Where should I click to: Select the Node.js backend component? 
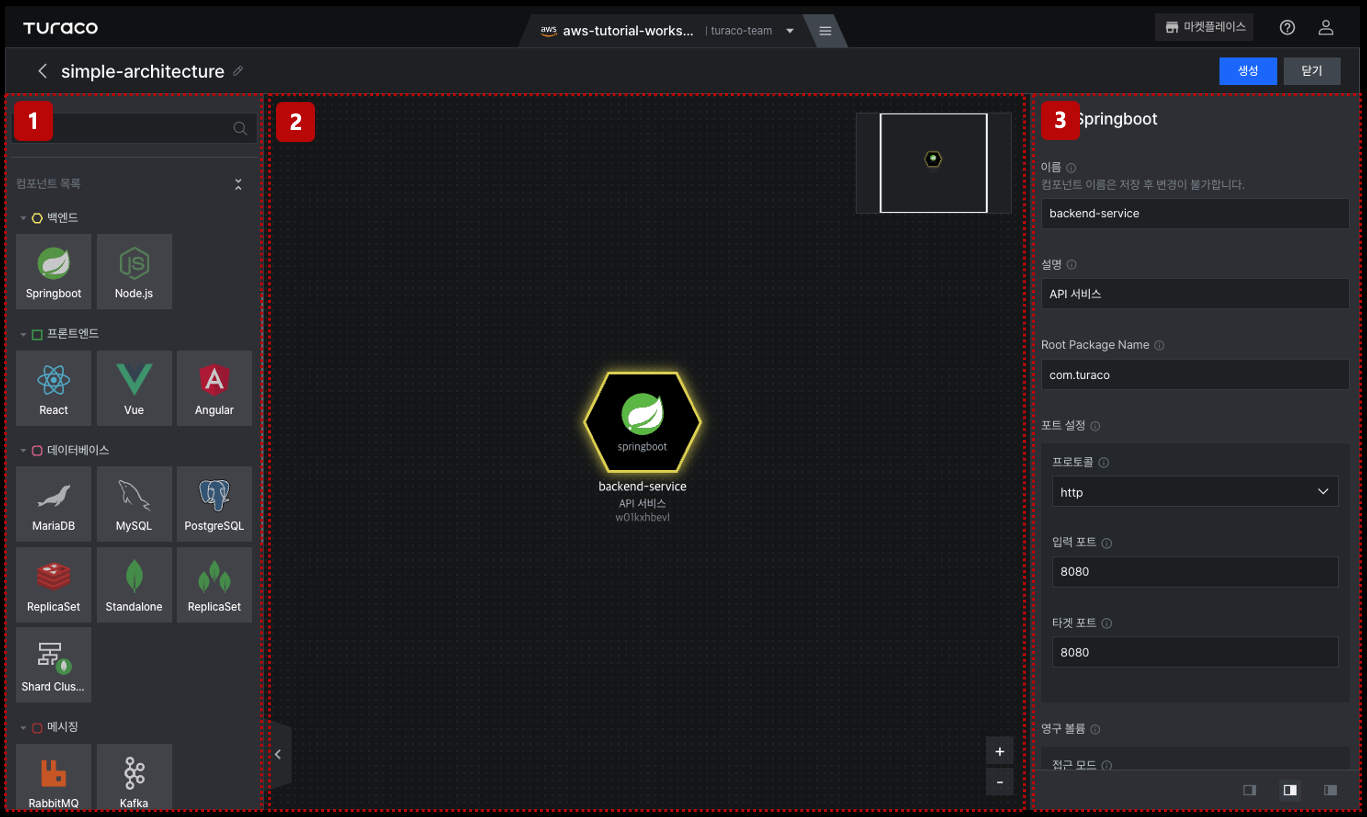coord(134,271)
